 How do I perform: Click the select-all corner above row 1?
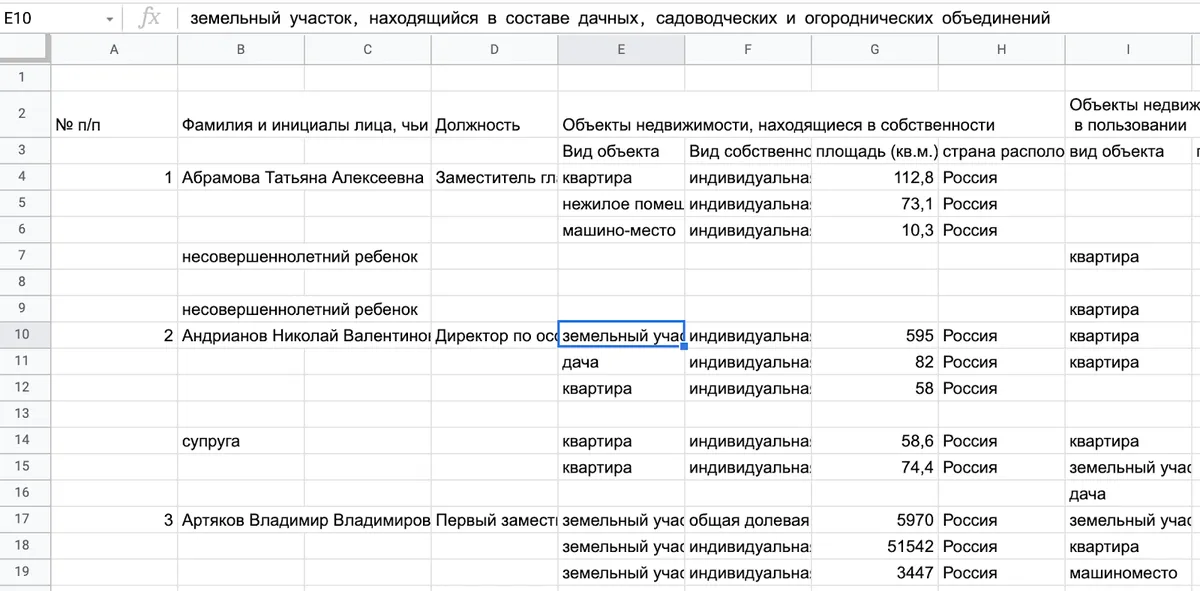tap(24, 49)
